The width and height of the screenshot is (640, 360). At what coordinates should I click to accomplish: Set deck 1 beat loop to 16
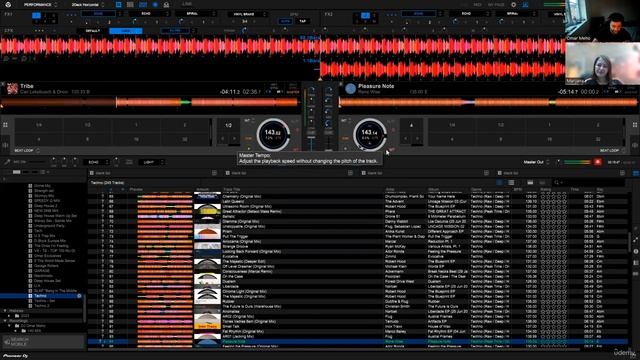click(x=136, y=139)
